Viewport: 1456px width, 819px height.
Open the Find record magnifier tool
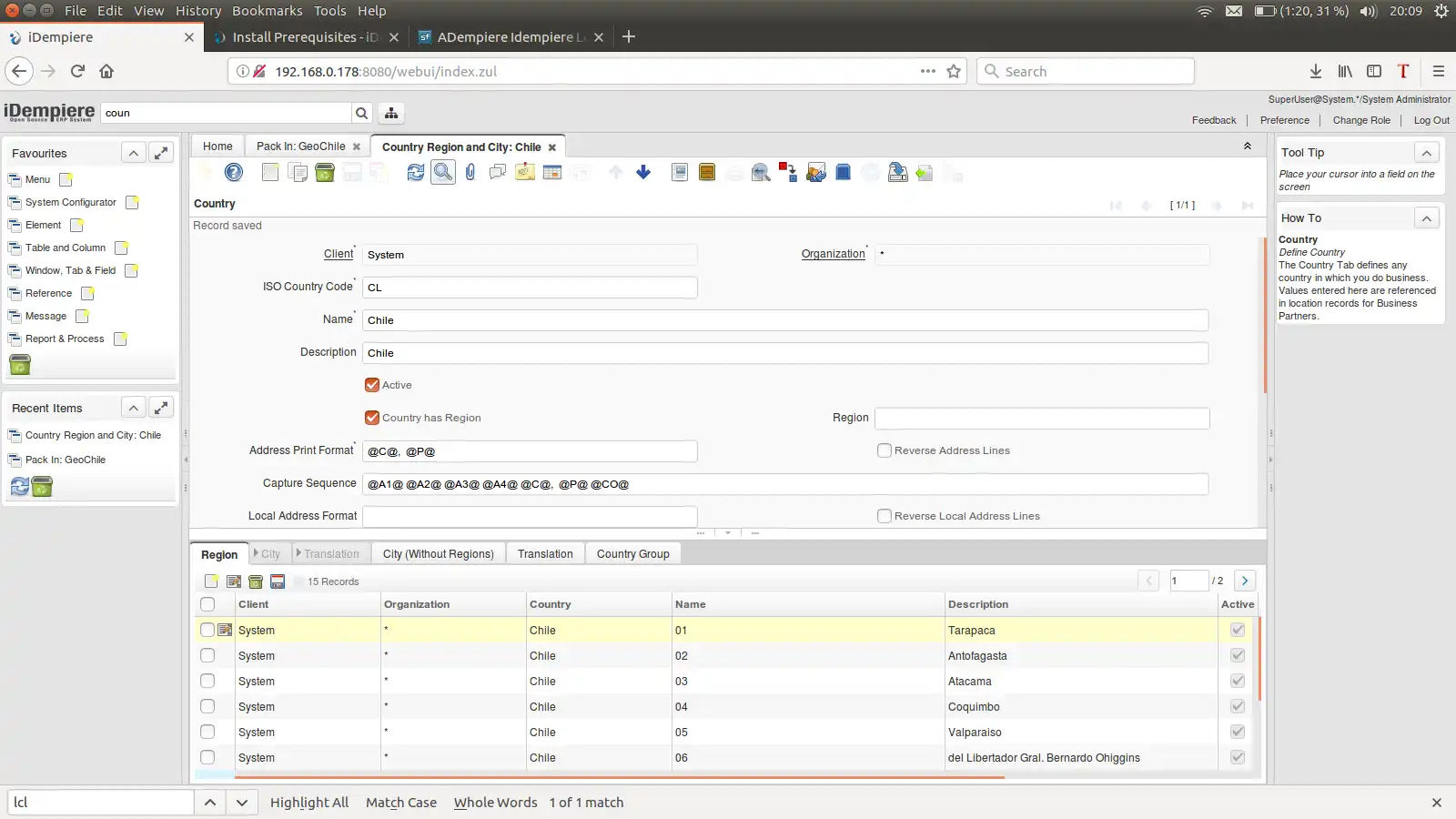pos(443,172)
